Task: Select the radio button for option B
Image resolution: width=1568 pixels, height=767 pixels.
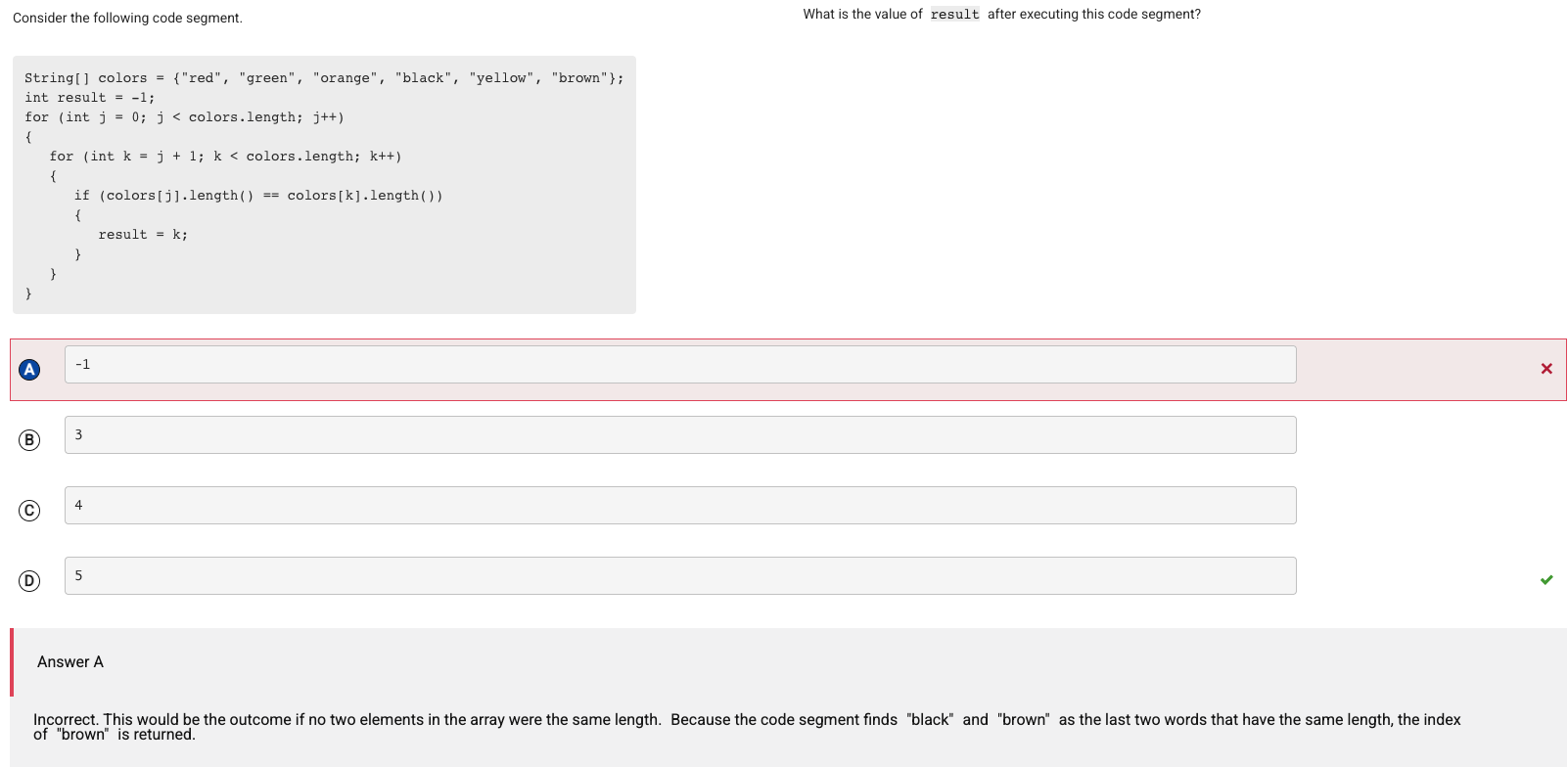Action: (29, 440)
